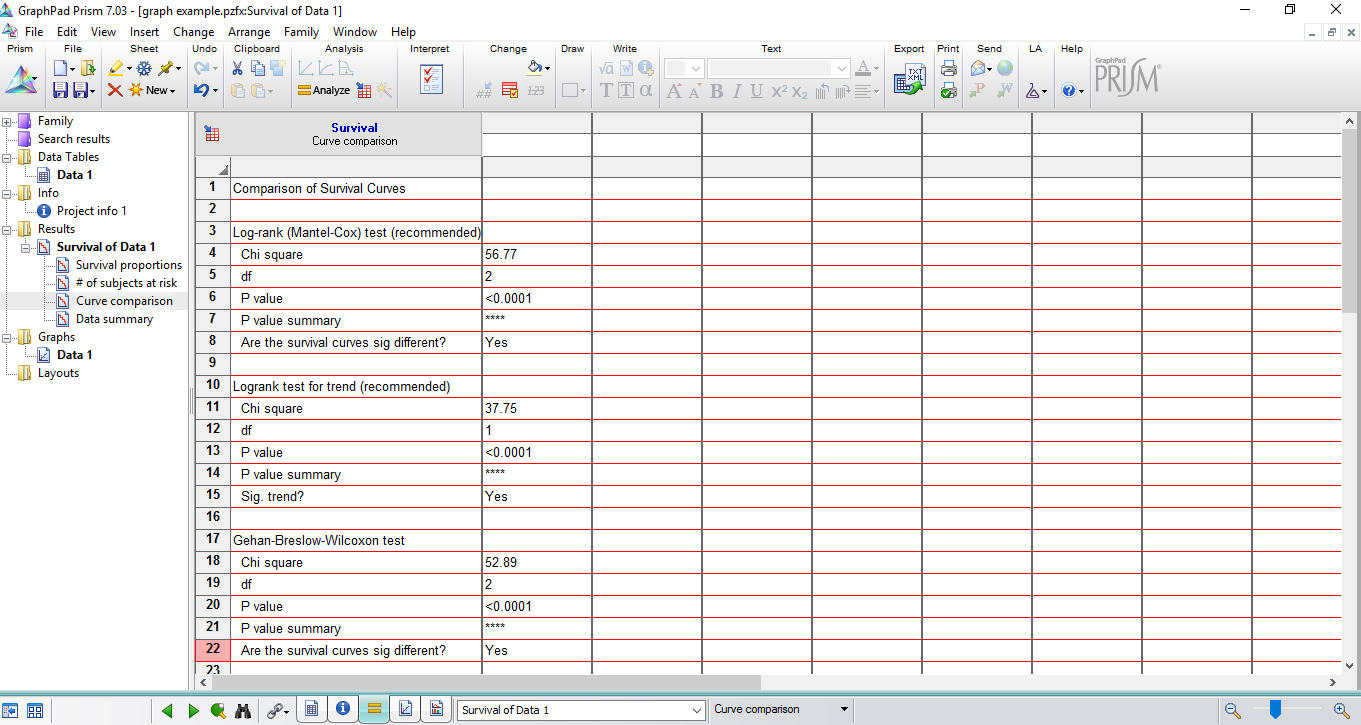The image size is (1361, 725).
Task: Delete sheet using red X icon
Action: (x=115, y=90)
